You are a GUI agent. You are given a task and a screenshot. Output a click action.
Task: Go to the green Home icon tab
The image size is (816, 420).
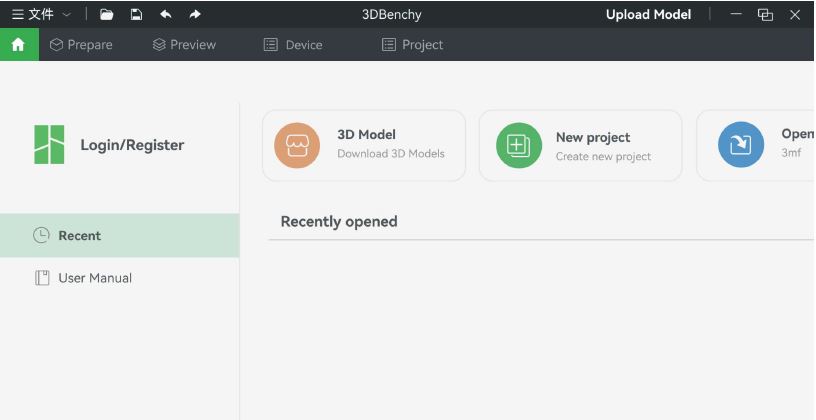click(x=19, y=44)
